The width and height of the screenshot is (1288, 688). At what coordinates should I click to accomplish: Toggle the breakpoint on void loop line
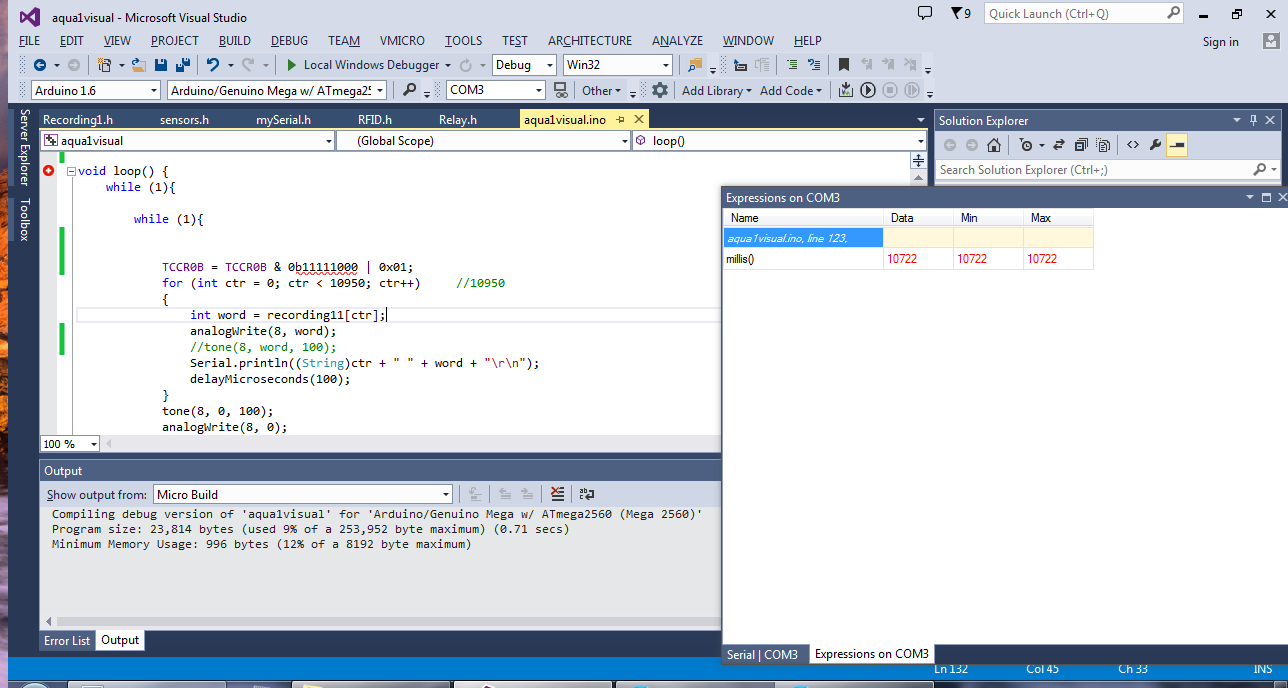[48, 171]
